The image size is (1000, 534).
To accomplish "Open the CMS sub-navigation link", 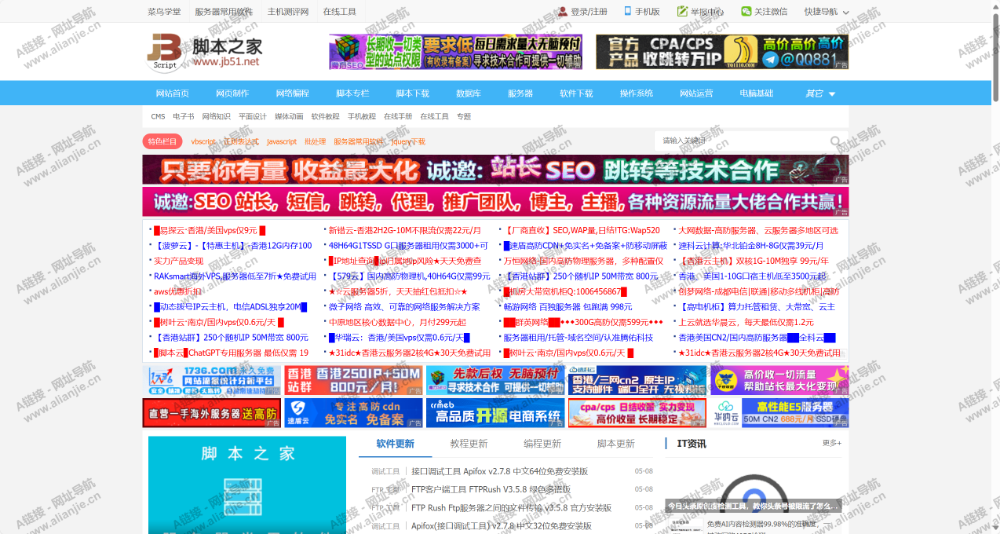I will point(158,117).
